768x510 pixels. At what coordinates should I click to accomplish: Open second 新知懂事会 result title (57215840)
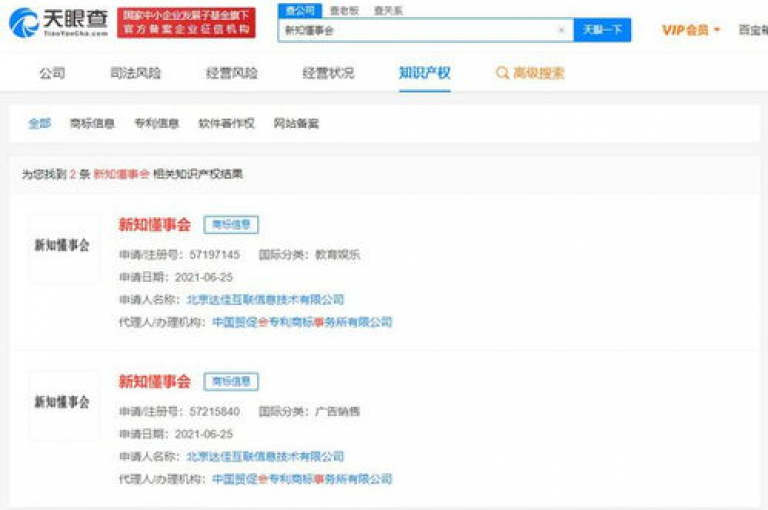tap(155, 381)
